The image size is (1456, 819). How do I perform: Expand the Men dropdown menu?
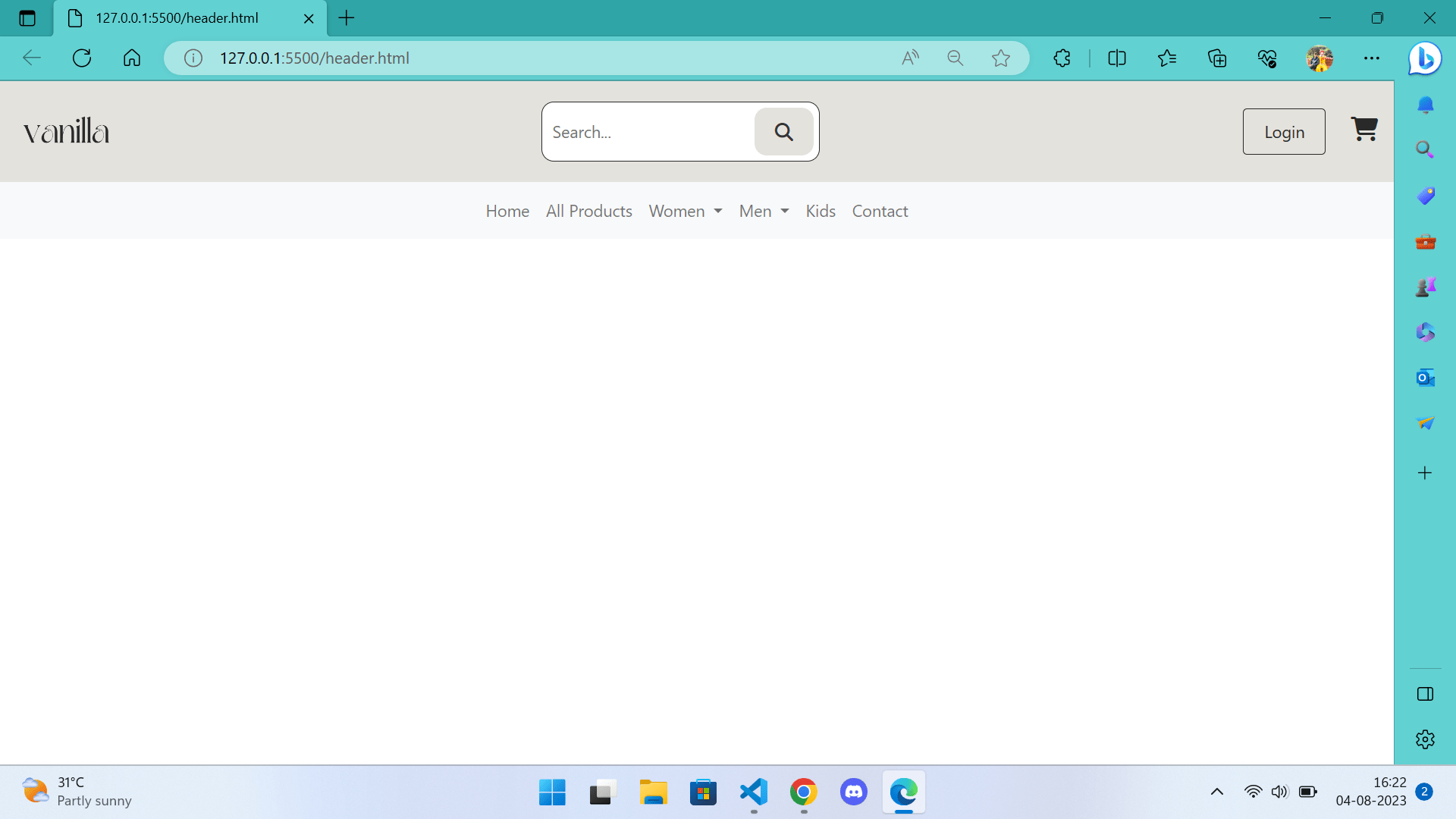pos(763,211)
